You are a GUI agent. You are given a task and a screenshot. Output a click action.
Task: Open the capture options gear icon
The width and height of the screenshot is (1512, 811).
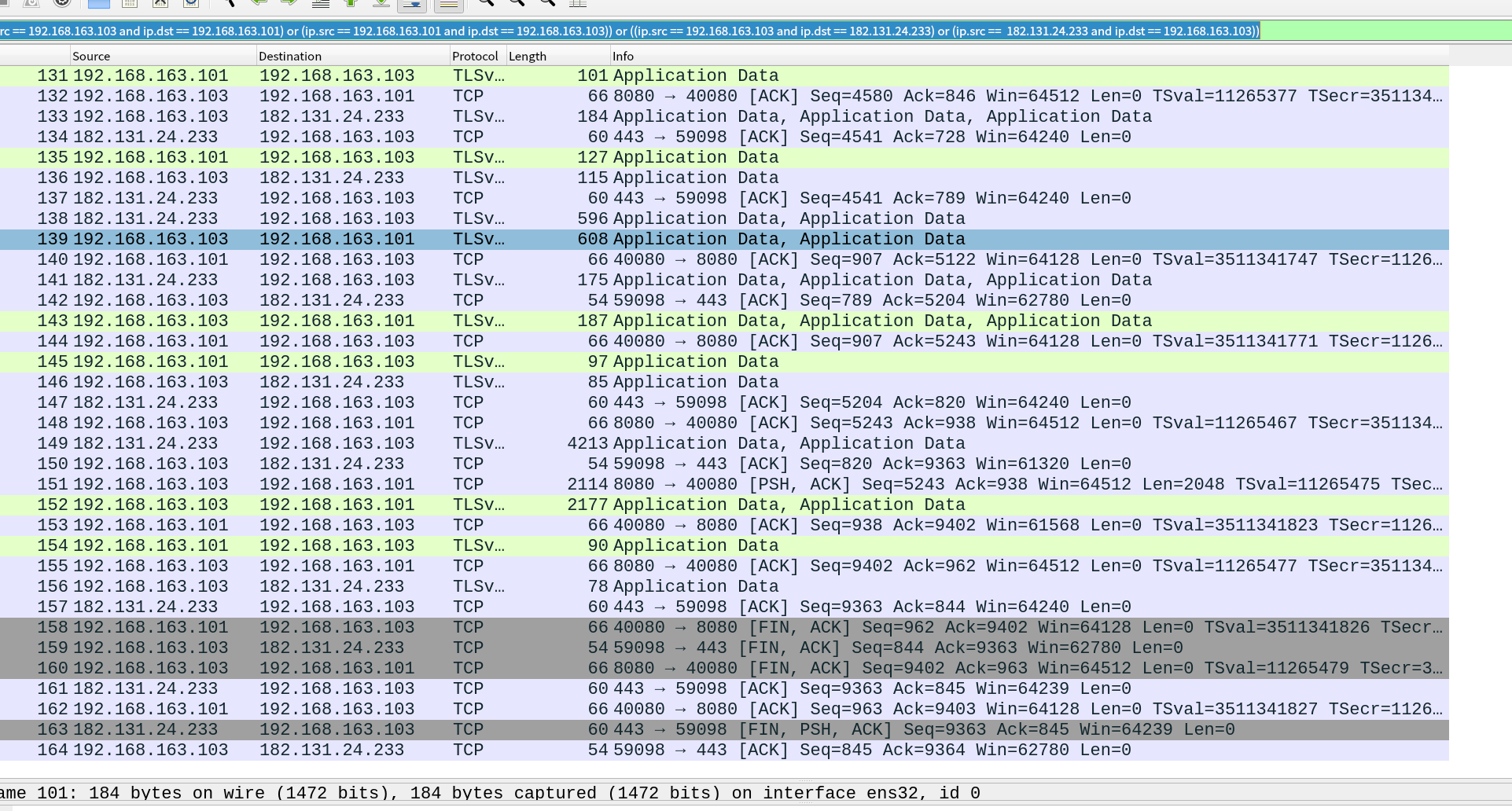[x=62, y=3]
